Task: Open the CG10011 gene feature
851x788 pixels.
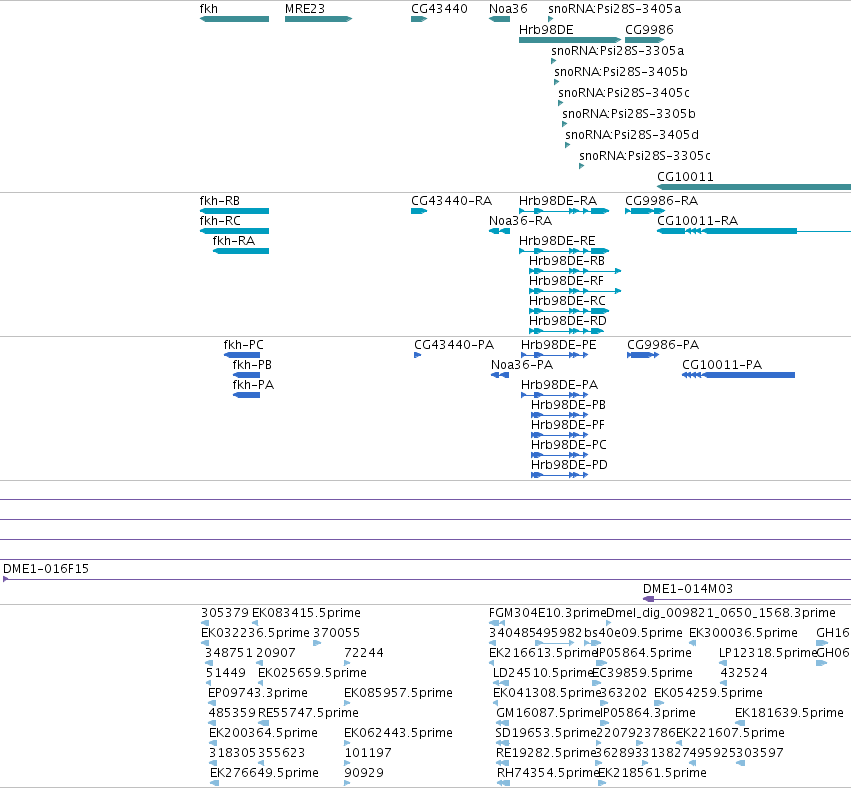Action: 754,187
